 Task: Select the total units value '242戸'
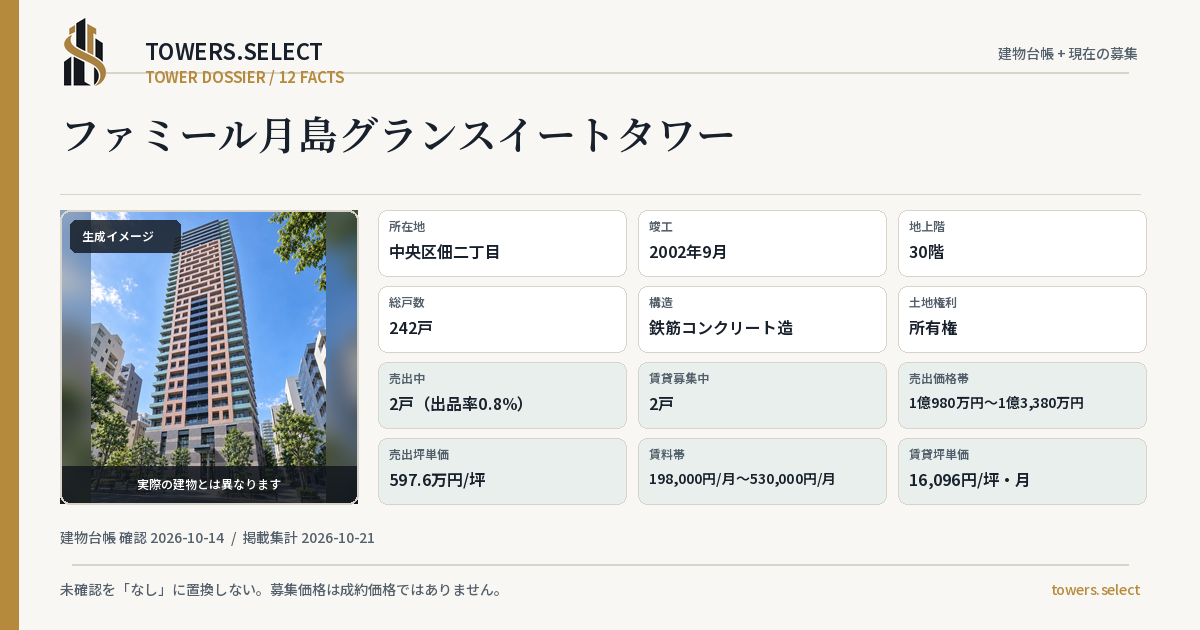tap(411, 328)
